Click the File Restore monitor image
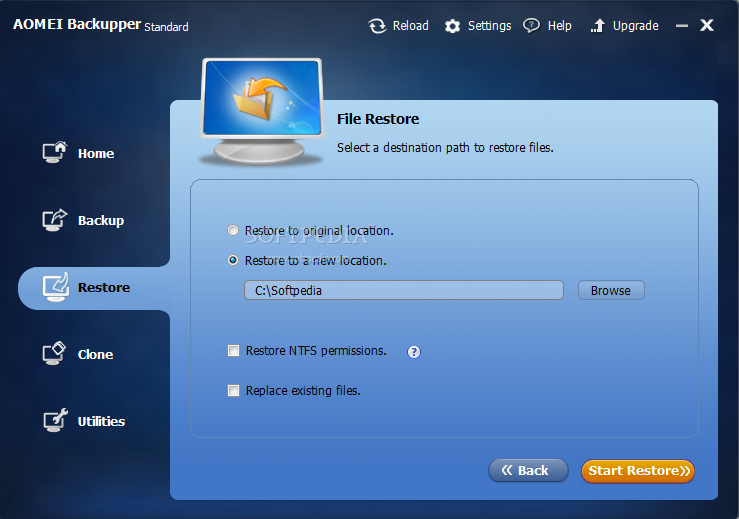 [262, 112]
